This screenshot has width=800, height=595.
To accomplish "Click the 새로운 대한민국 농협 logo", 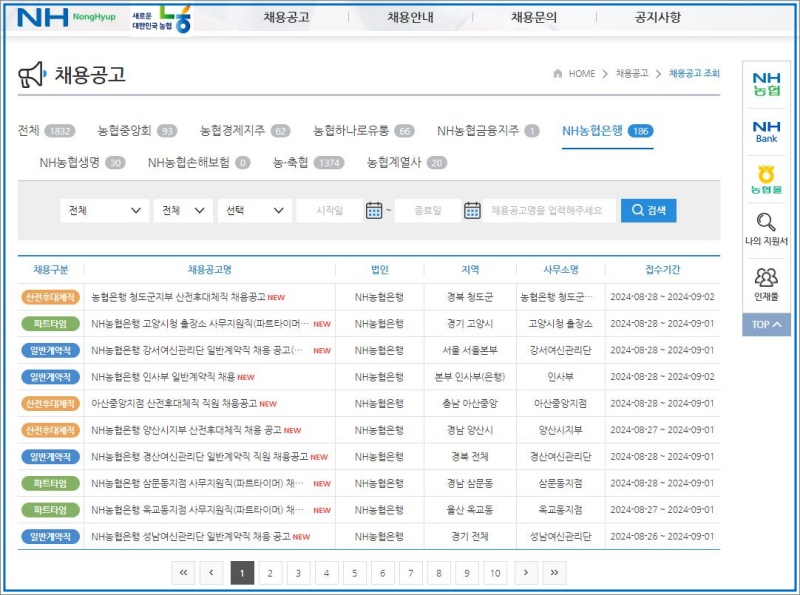I will (162, 20).
